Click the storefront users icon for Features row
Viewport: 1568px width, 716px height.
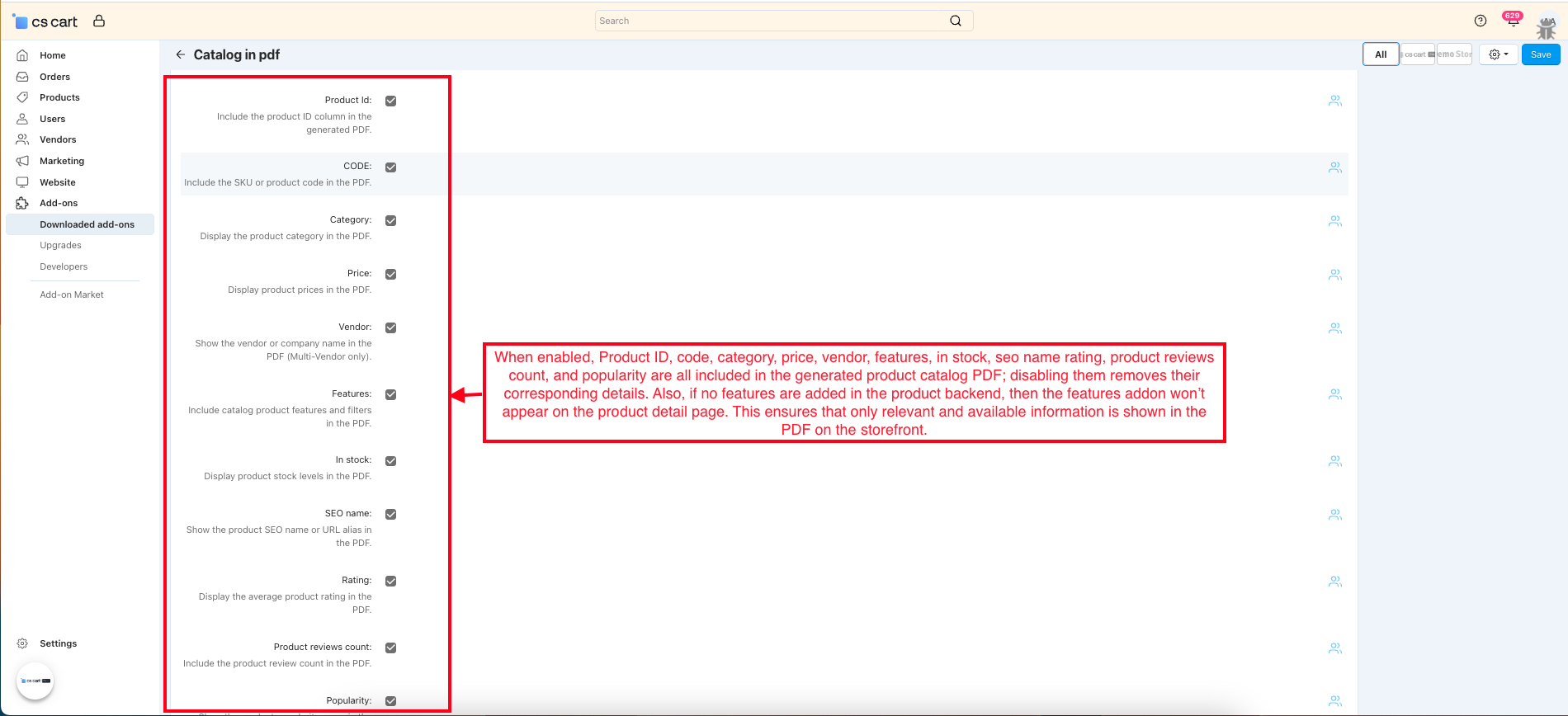coord(1334,394)
